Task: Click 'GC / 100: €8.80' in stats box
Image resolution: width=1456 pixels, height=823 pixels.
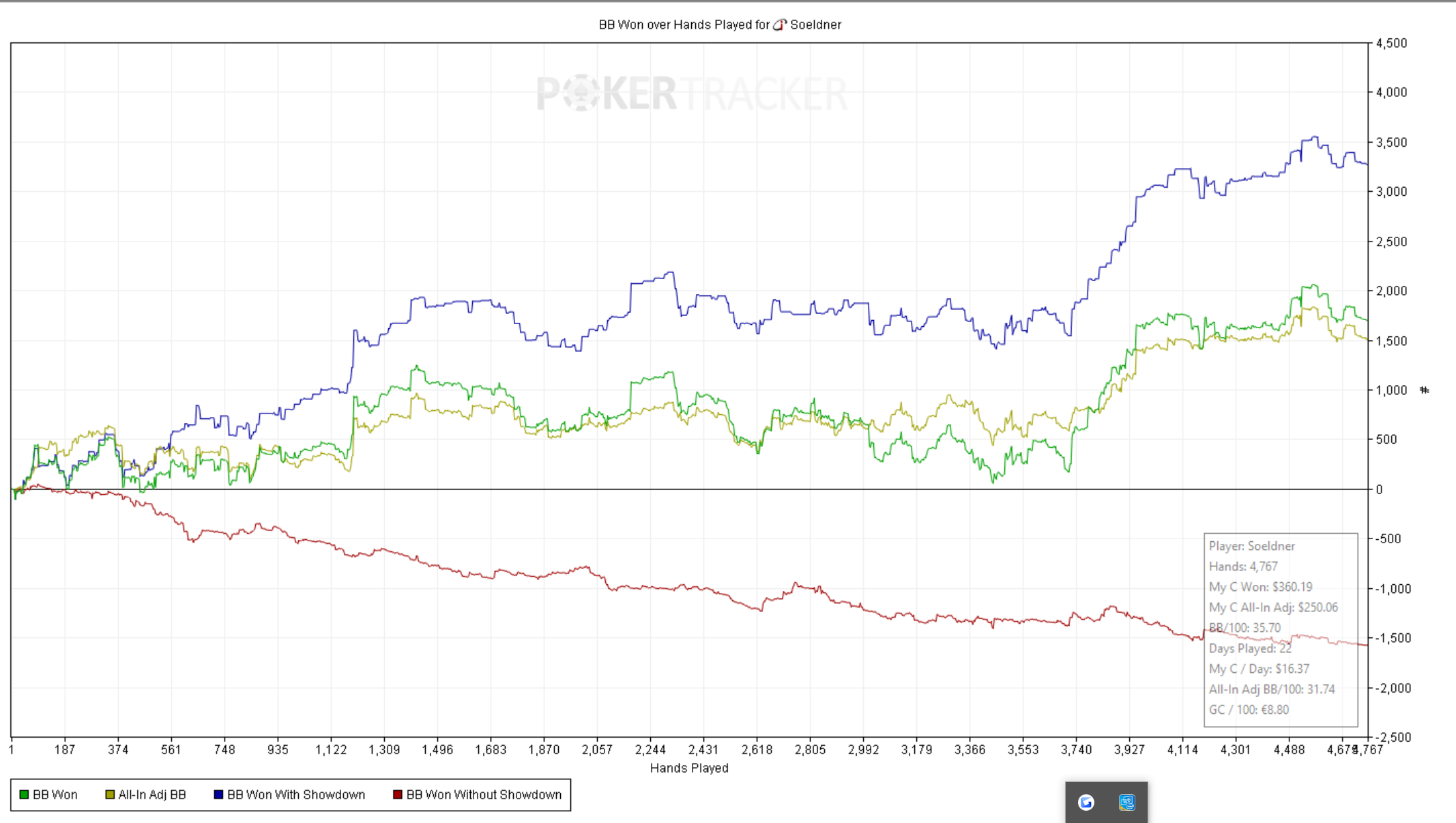Action: tap(1249, 710)
